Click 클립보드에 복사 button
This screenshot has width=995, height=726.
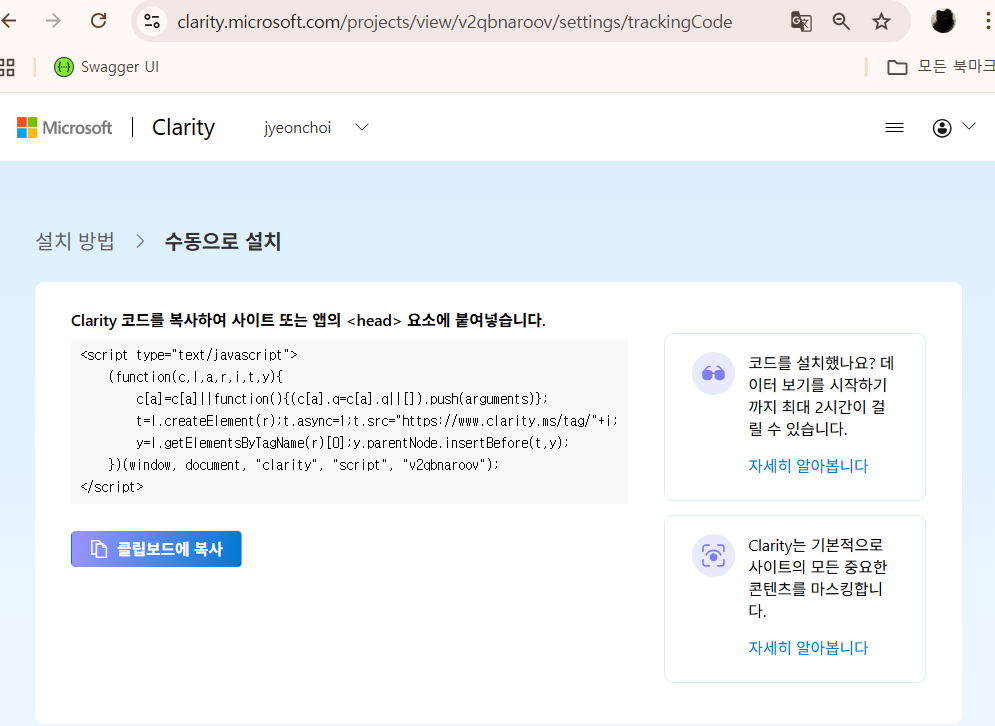(156, 549)
